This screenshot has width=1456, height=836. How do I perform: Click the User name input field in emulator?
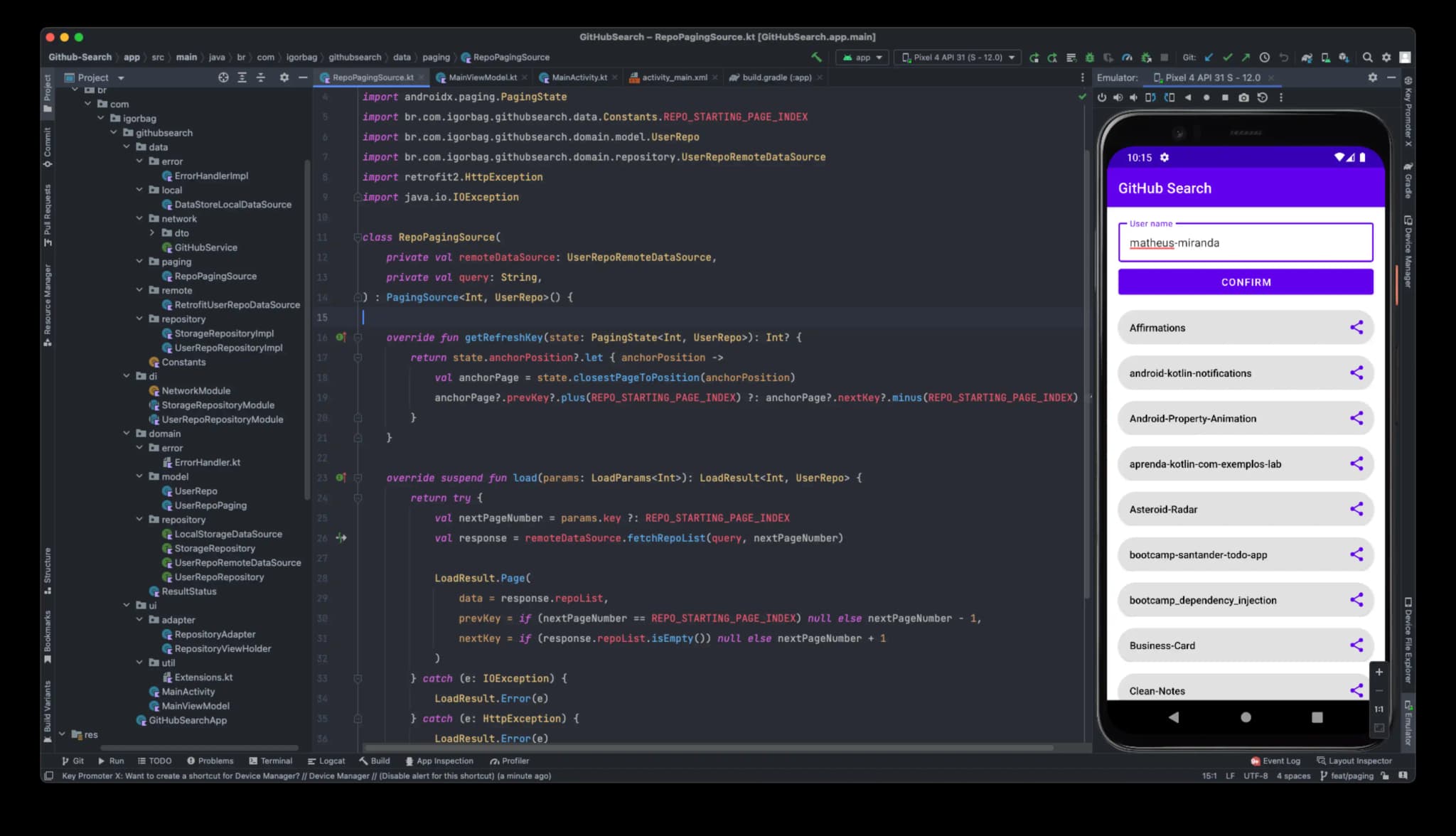[1245, 242]
